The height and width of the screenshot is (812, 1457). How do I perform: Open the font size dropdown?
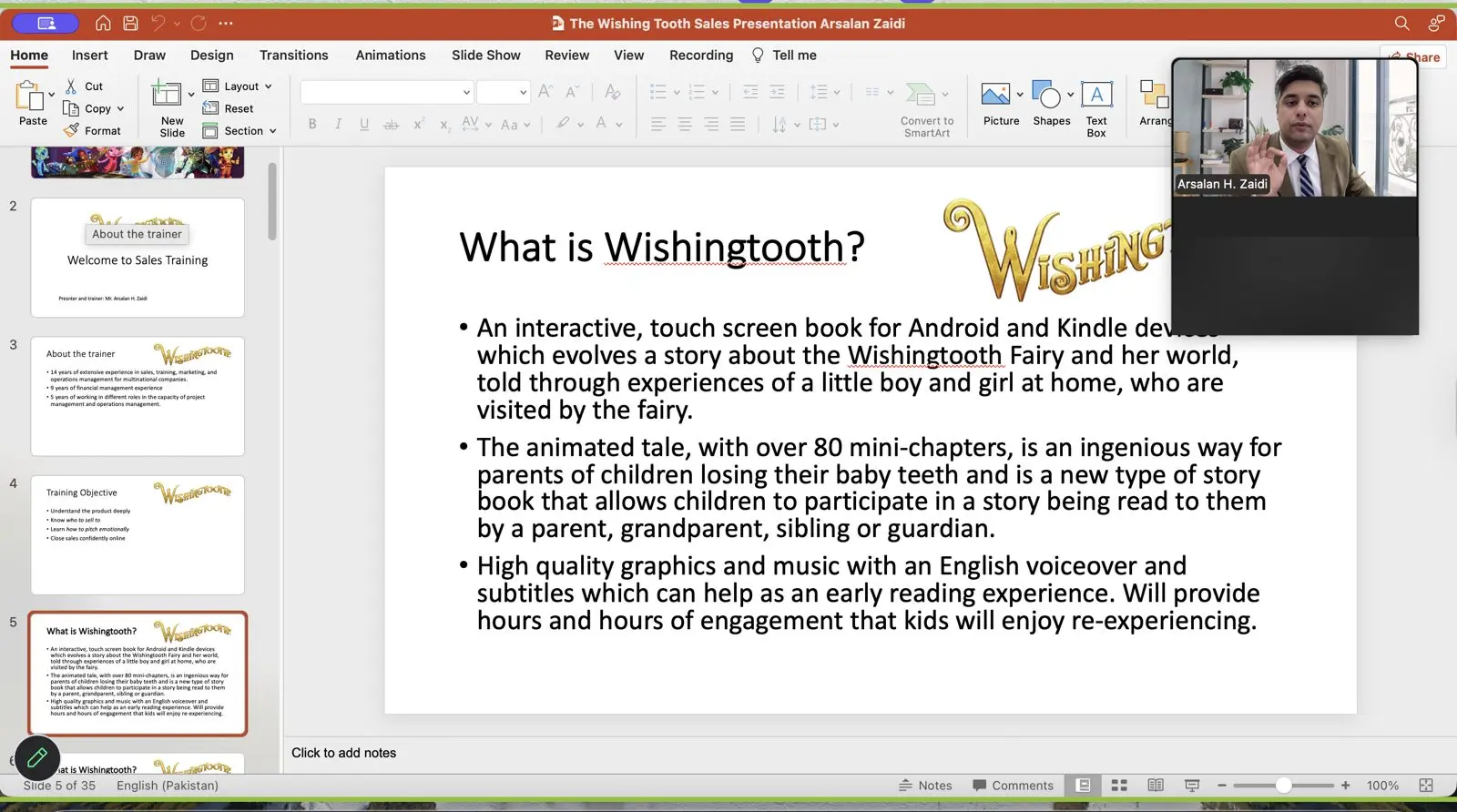tap(523, 92)
